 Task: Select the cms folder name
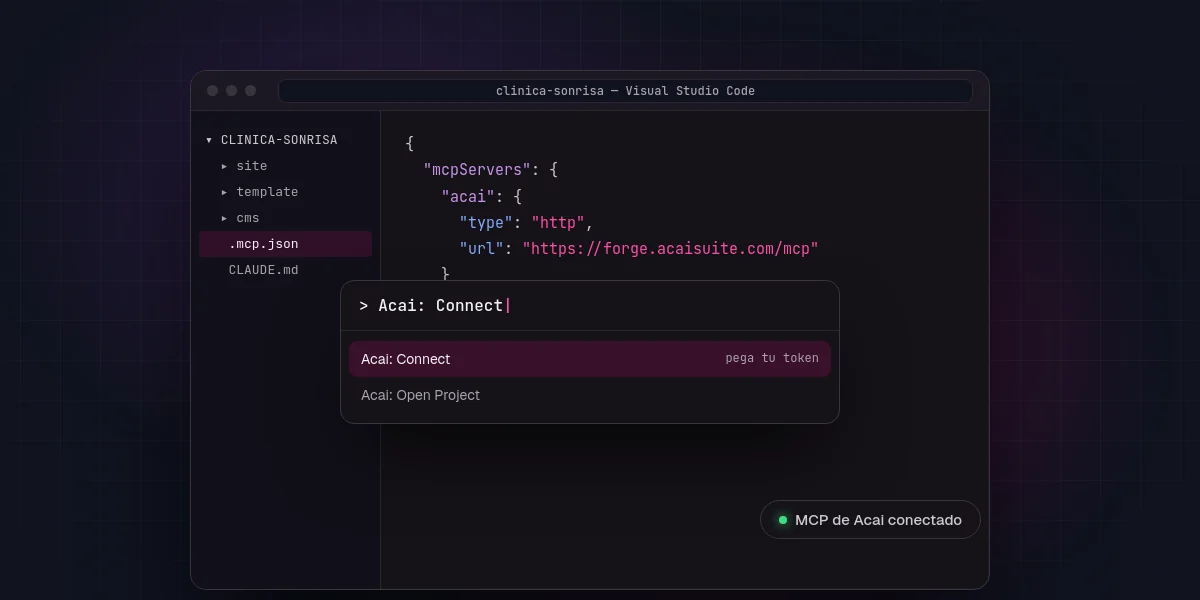248,218
